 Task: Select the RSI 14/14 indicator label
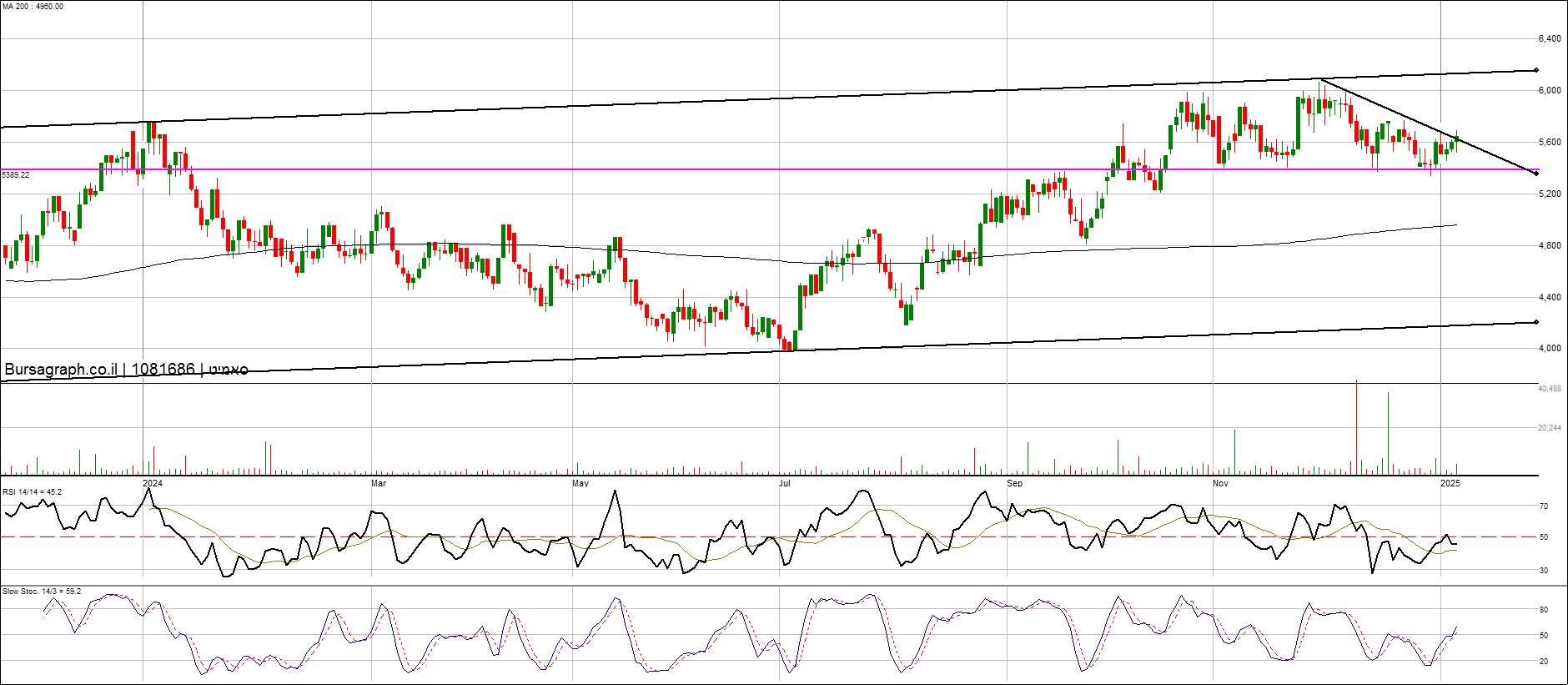point(33,492)
